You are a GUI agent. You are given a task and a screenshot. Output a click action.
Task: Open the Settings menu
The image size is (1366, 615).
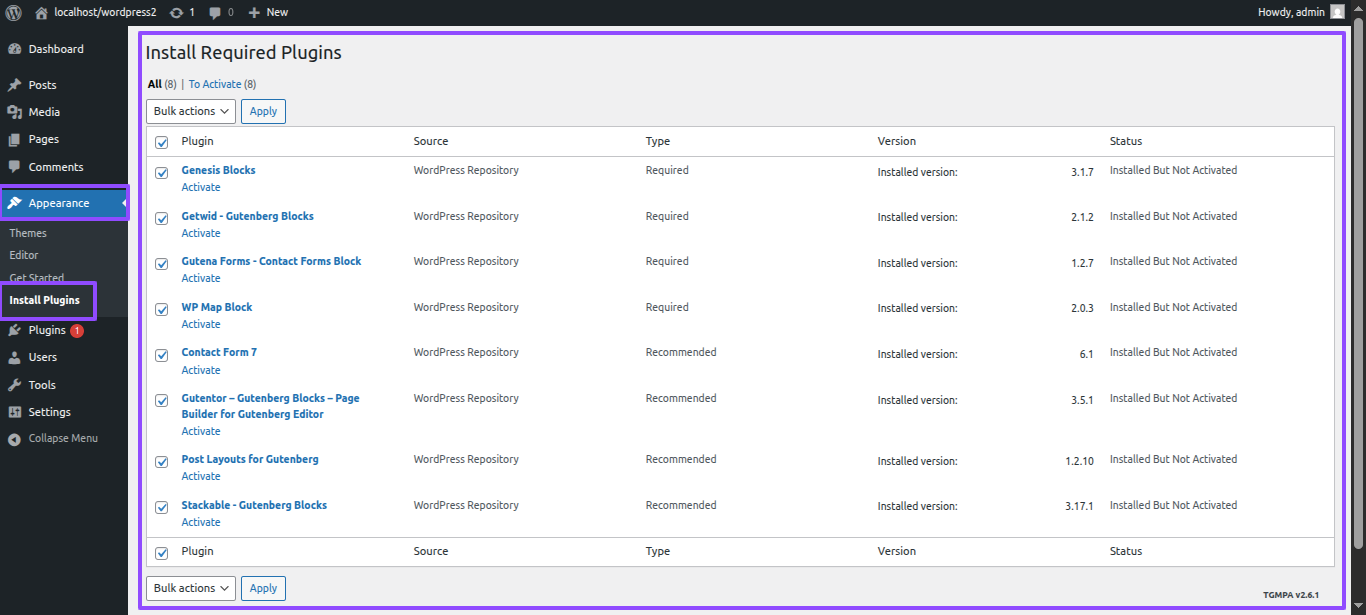pyautogui.click(x=49, y=412)
